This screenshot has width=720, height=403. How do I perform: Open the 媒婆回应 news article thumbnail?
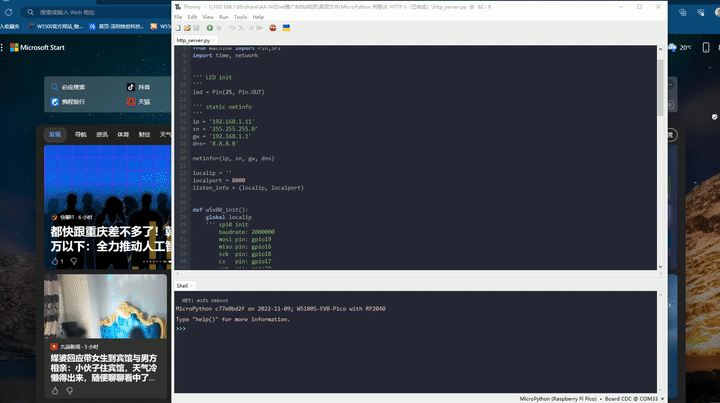(x=106, y=306)
